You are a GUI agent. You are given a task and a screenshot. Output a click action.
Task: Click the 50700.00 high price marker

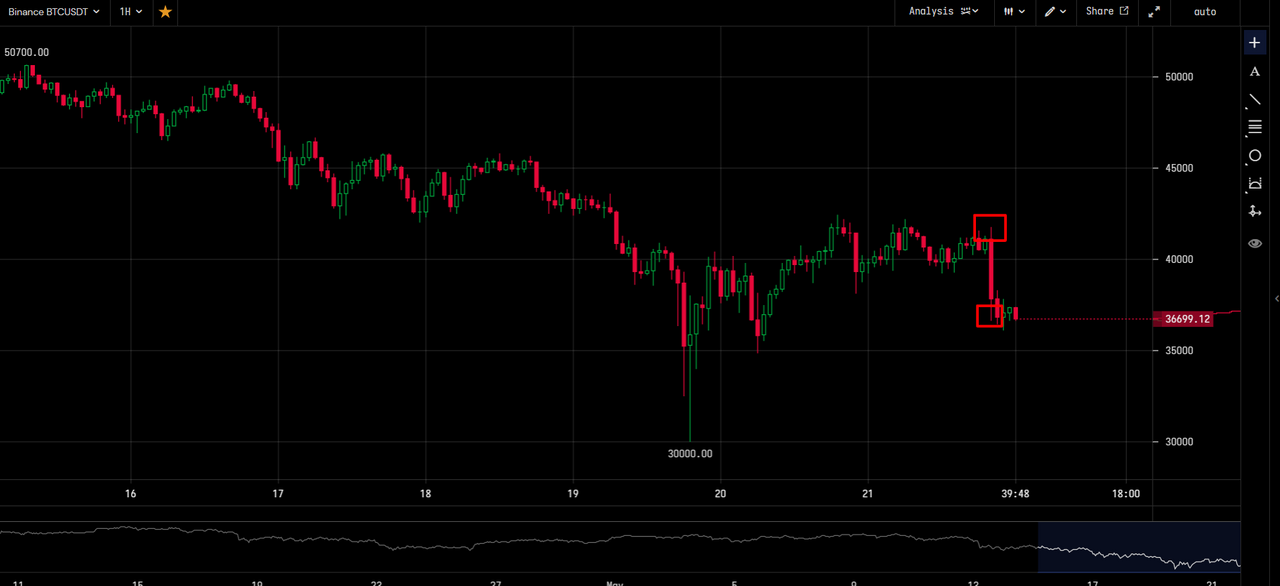coord(27,52)
